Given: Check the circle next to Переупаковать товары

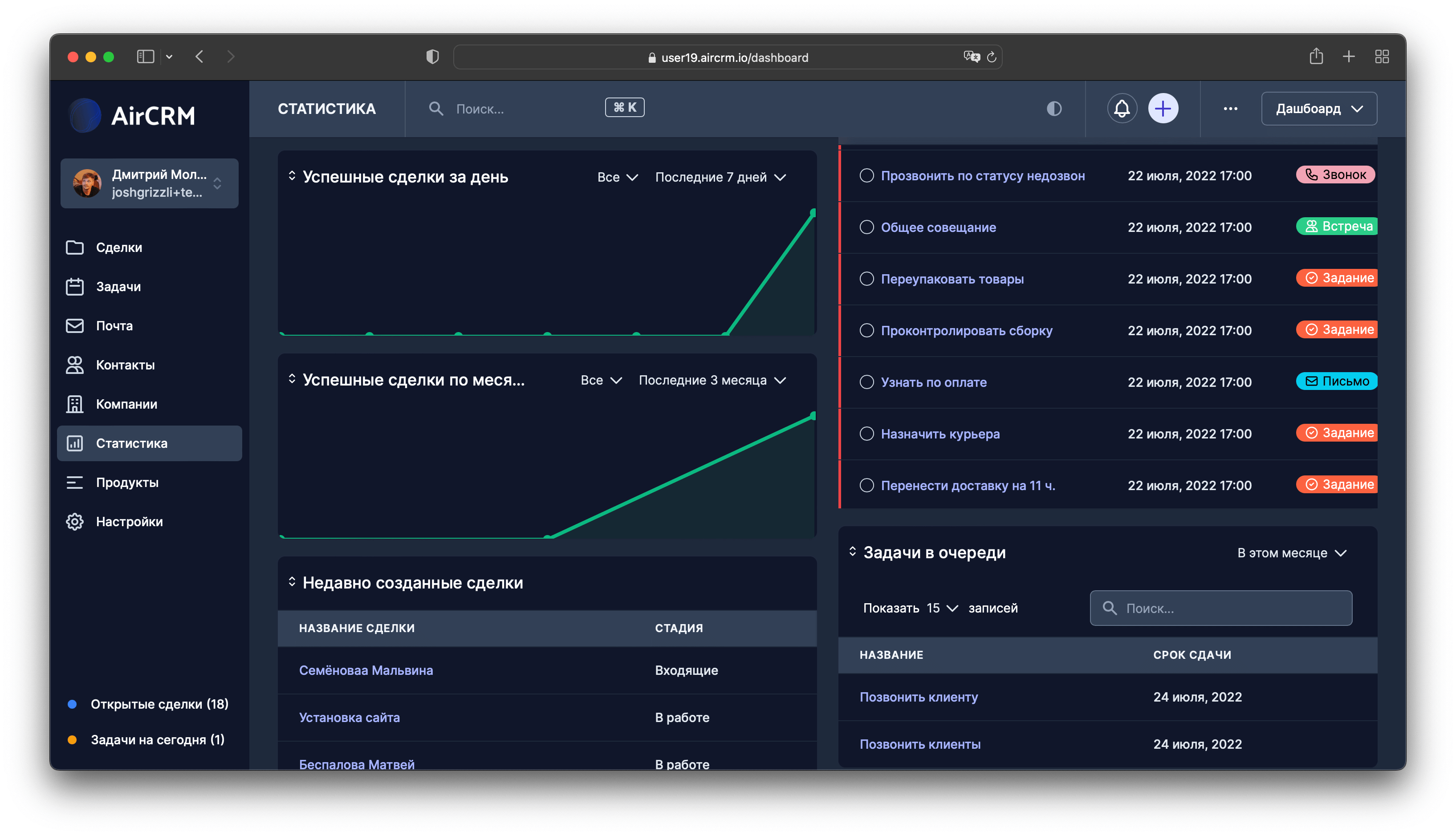Looking at the screenshot, I should point(867,279).
